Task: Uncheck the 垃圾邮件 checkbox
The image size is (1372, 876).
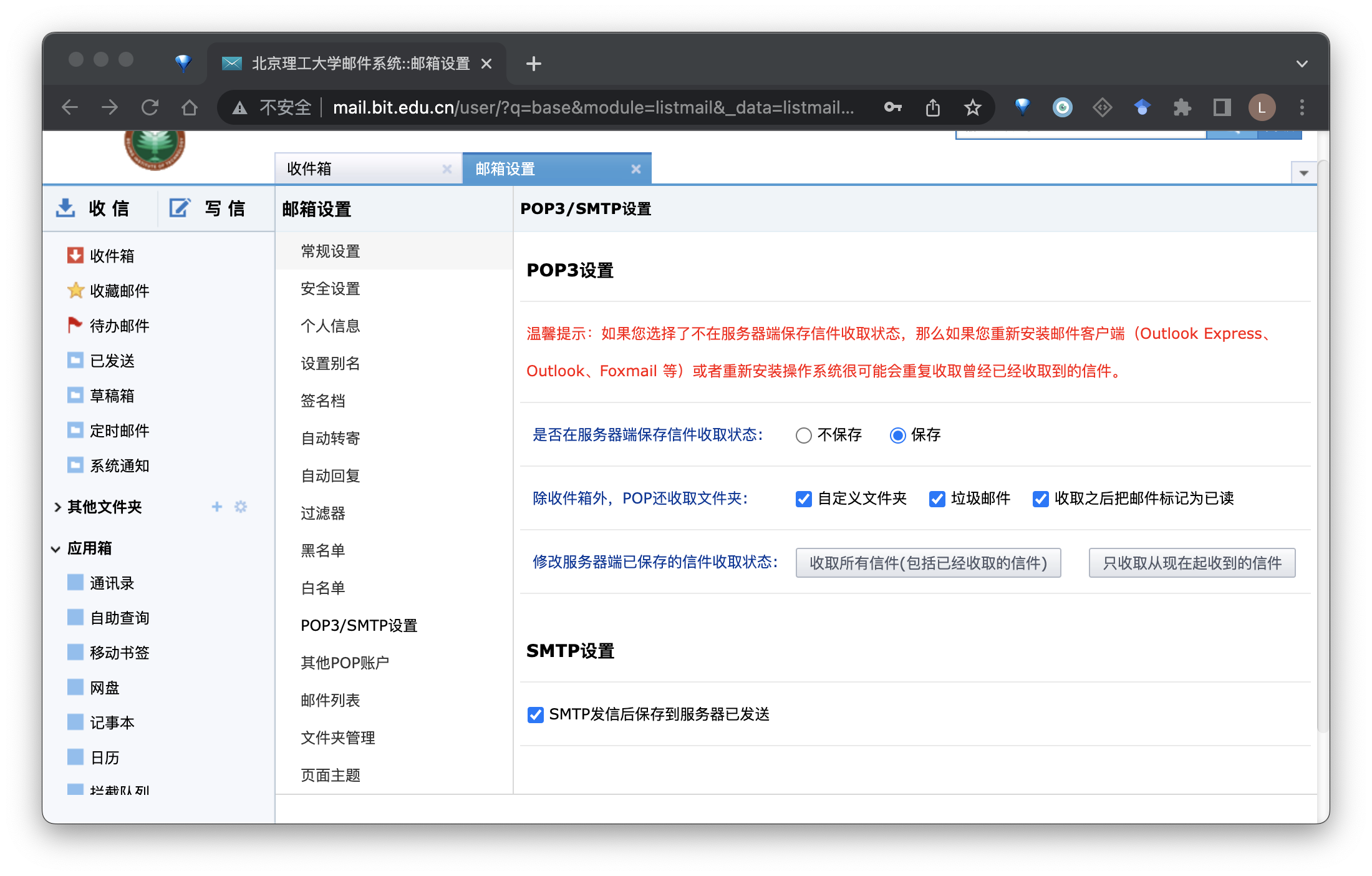Action: tap(937, 499)
